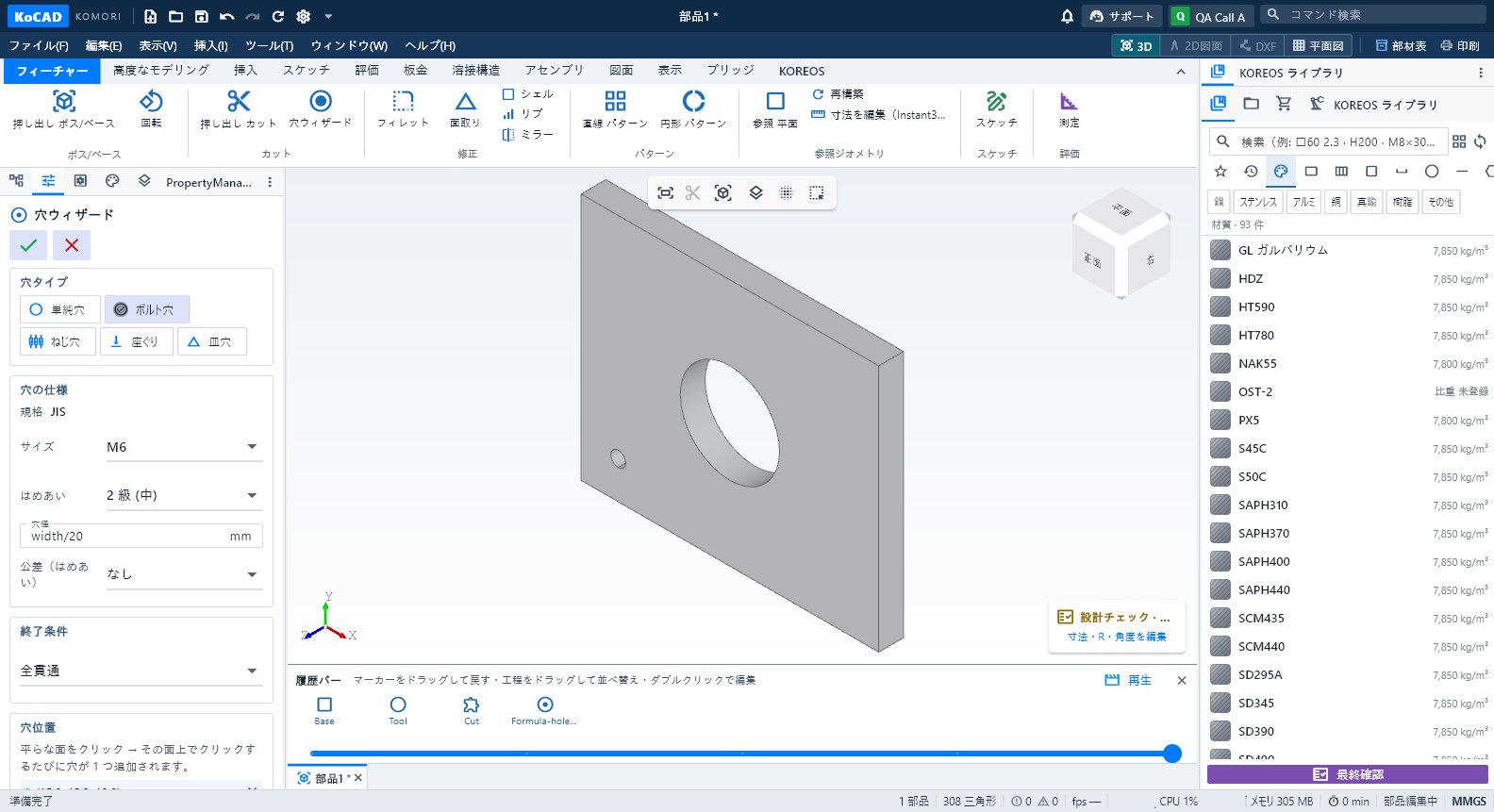Open the 終了条件 全貫通 dropdown
This screenshot has height=812, width=1494.
(x=140, y=671)
